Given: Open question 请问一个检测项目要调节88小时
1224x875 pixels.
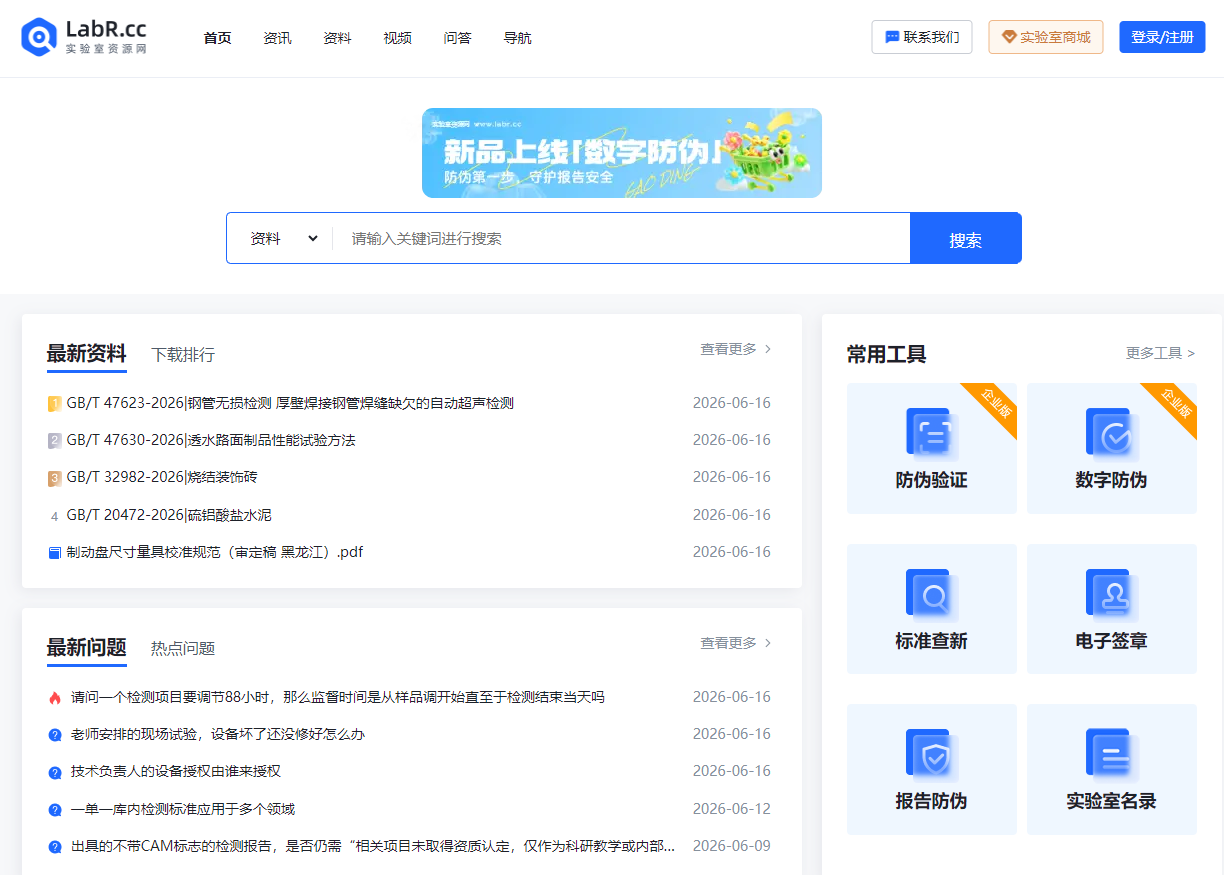Looking at the screenshot, I should [x=338, y=697].
